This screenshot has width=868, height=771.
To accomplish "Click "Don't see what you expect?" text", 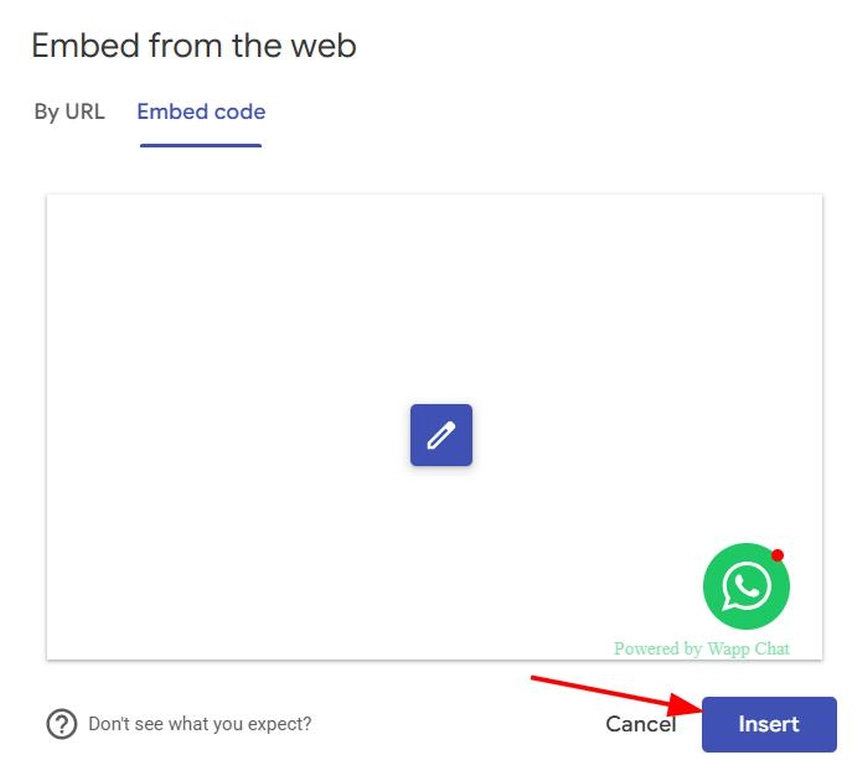I will point(199,724).
